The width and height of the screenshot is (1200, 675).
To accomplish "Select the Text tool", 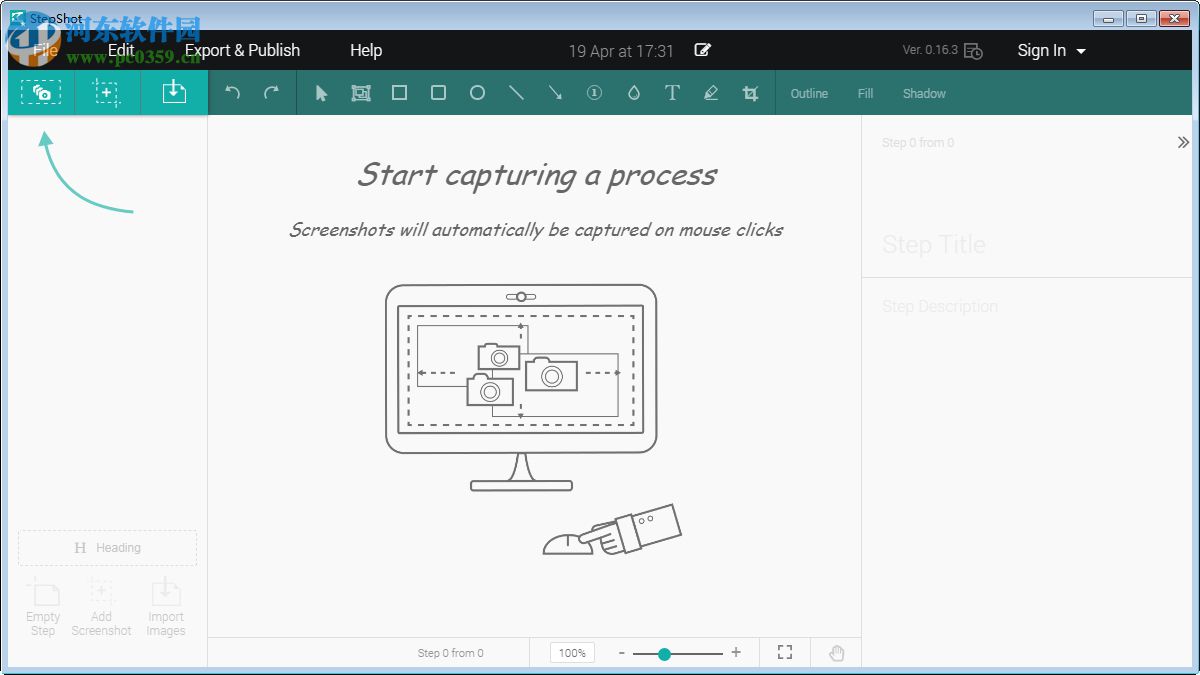I will point(672,93).
